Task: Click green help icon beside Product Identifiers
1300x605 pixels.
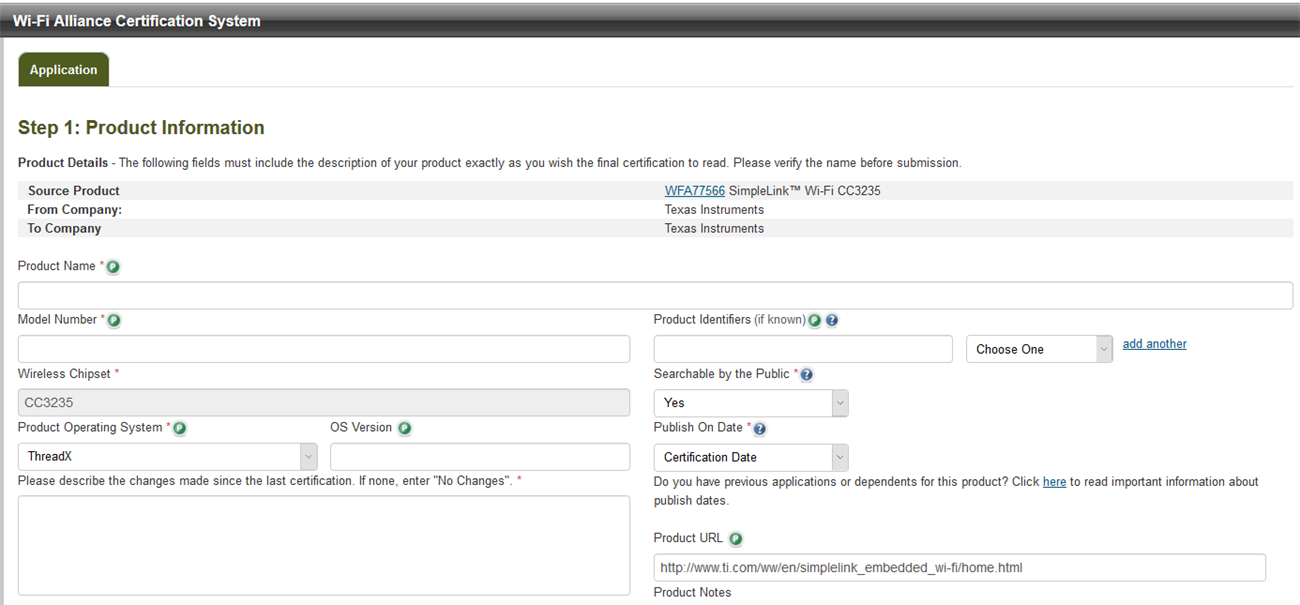Action: pyautogui.click(x=815, y=321)
